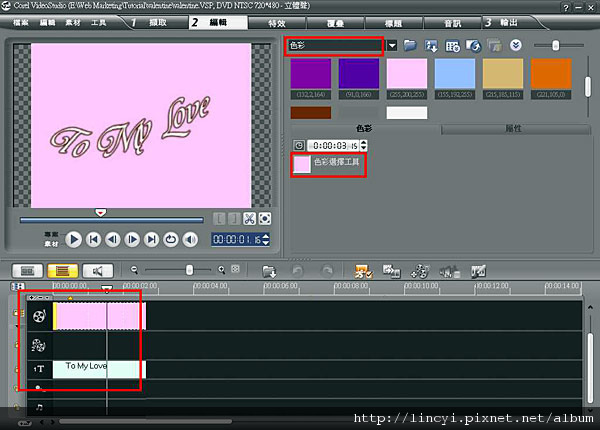Viewport: 600px width, 430px height.
Task: Jump to start with Home button
Action: (x=93, y=240)
